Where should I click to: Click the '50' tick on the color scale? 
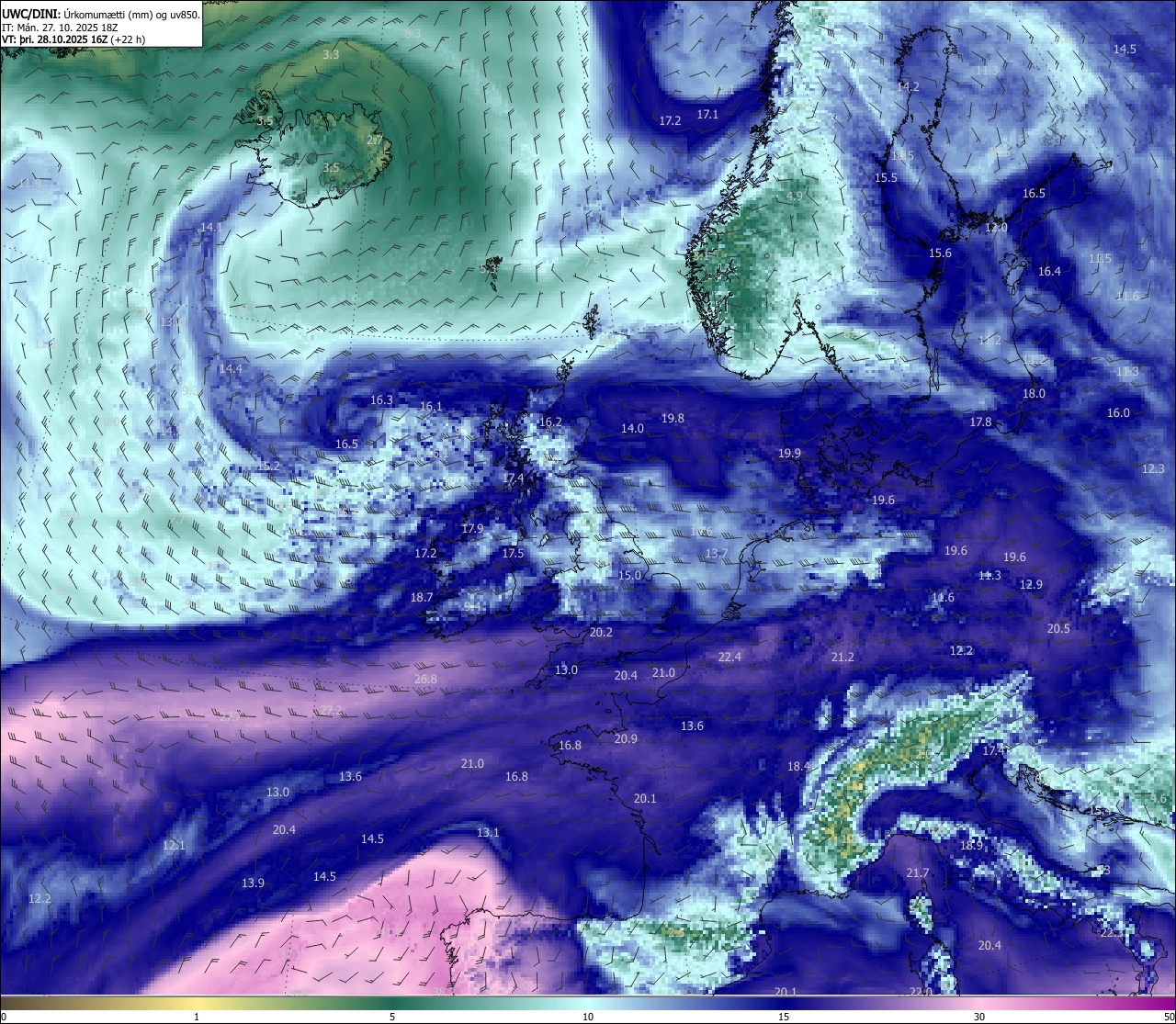1169,1017
